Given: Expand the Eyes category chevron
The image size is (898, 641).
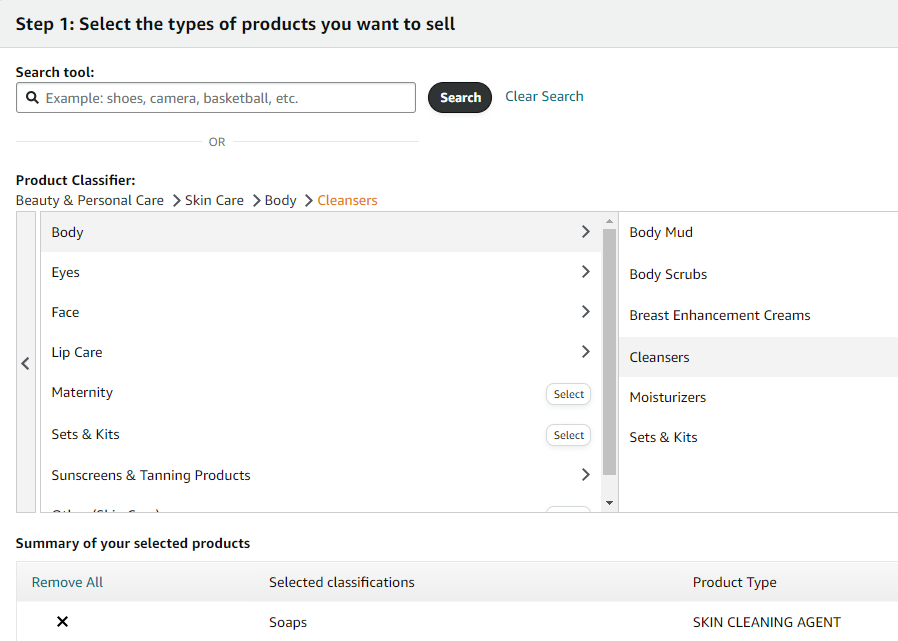Looking at the screenshot, I should point(585,272).
